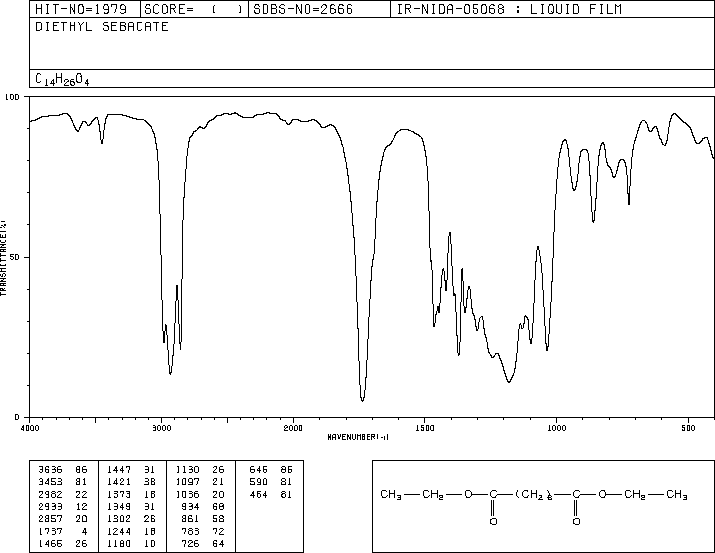Image resolution: width=715 pixels, height=553 pixels.
Task: Click the 1373 peak table entry
Action: coord(131,494)
